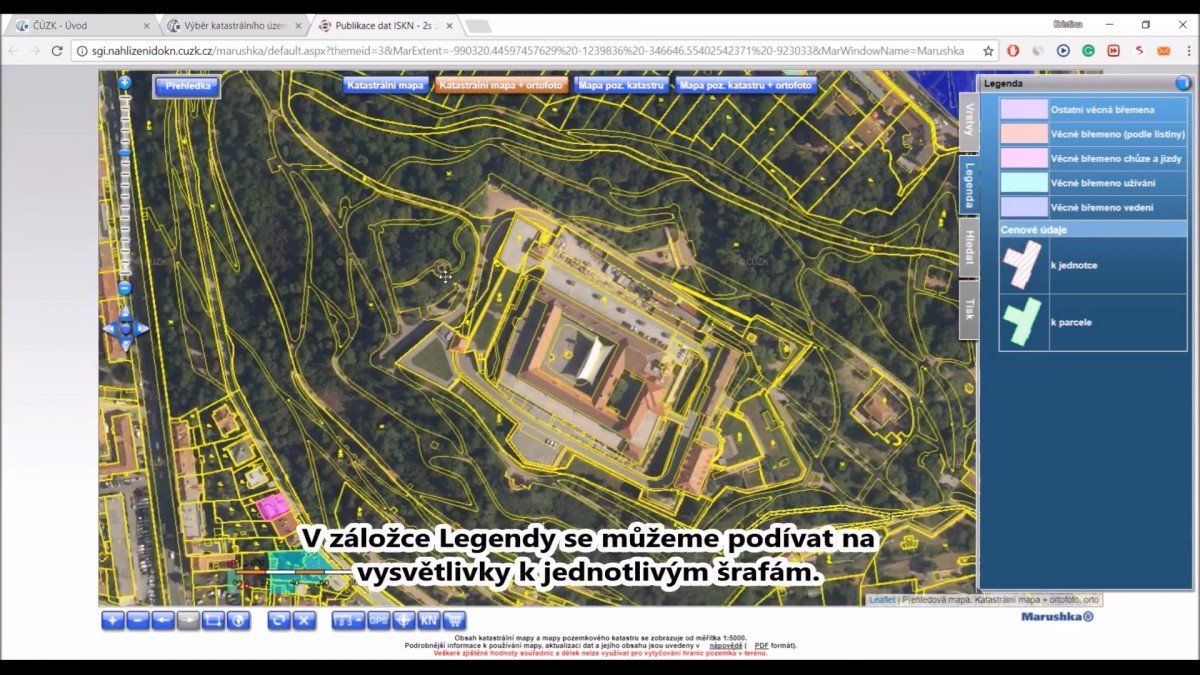The height and width of the screenshot is (675, 1200).
Task: Click the round button in Legenda header
Action: [x=1182, y=83]
